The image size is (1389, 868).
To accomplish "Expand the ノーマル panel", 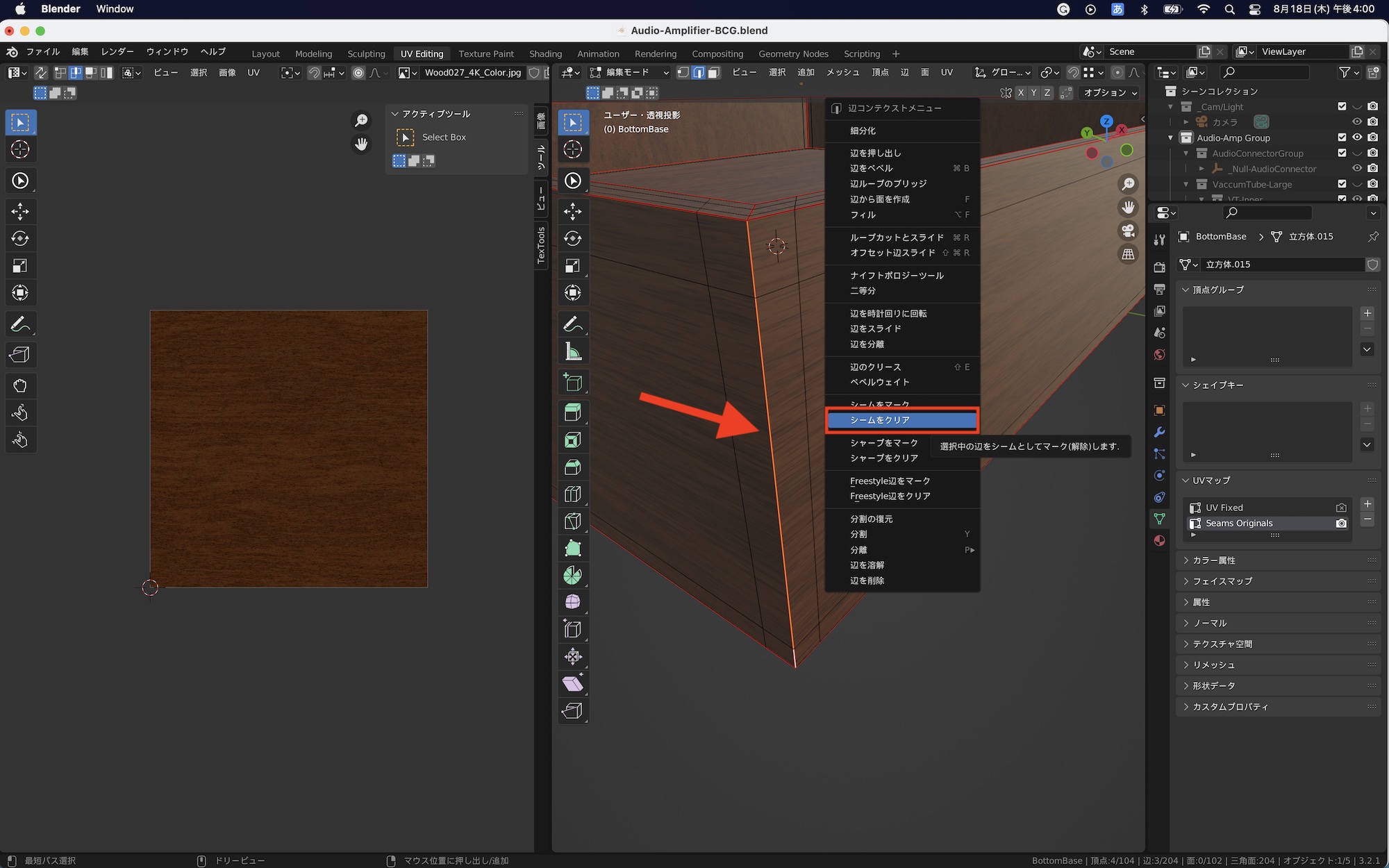I will pyautogui.click(x=1210, y=623).
